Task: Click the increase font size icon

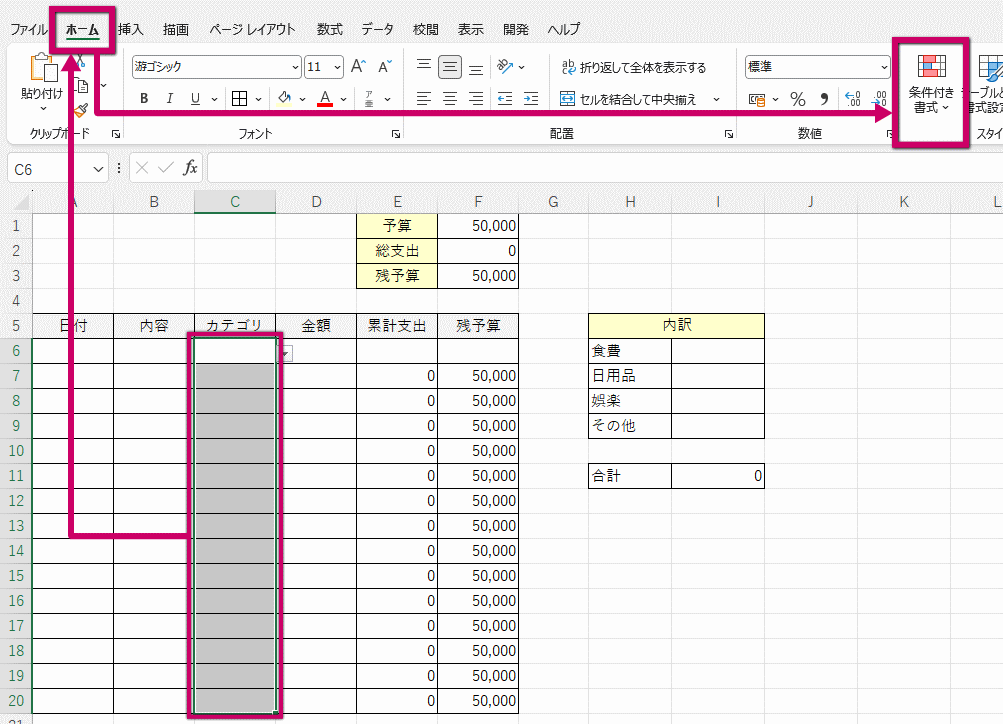Action: tap(358, 67)
